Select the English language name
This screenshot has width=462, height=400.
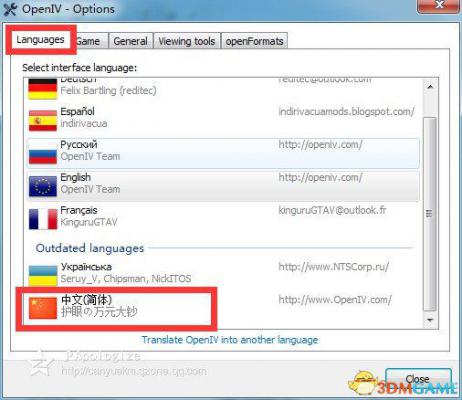[x=75, y=177]
